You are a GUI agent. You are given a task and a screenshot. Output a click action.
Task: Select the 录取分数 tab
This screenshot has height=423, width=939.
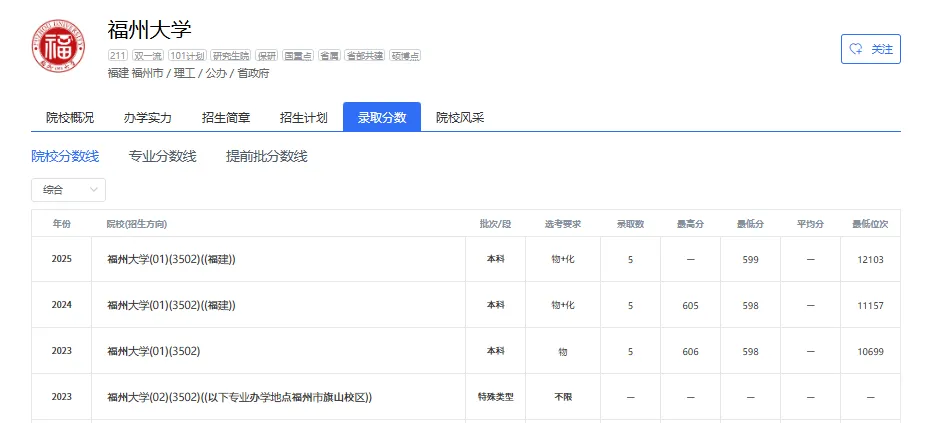(382, 117)
